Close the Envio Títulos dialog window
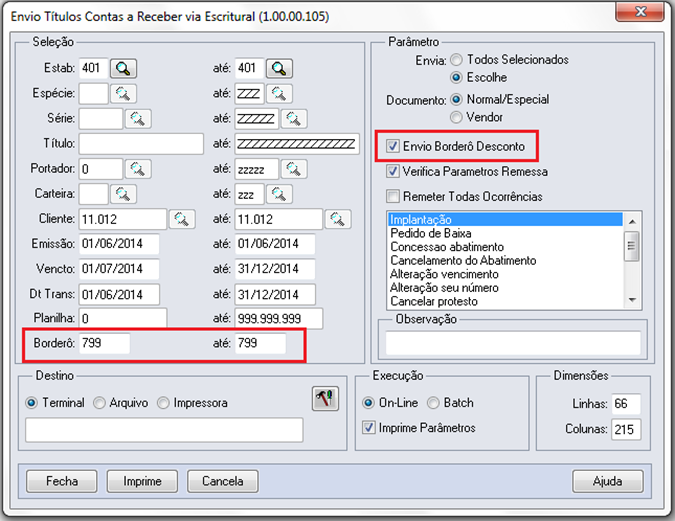Viewport: 675px width, 521px height. 640,11
